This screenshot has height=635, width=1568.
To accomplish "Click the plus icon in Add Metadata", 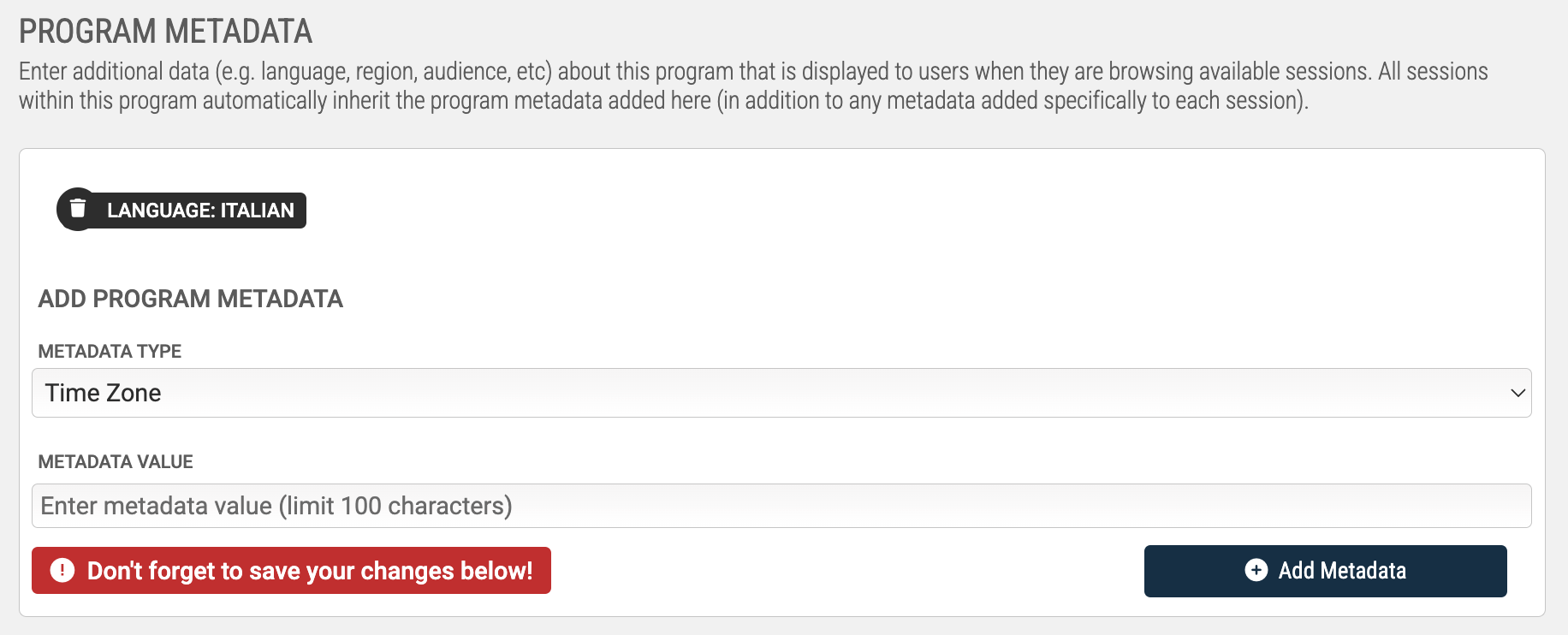I will click(x=1256, y=570).
